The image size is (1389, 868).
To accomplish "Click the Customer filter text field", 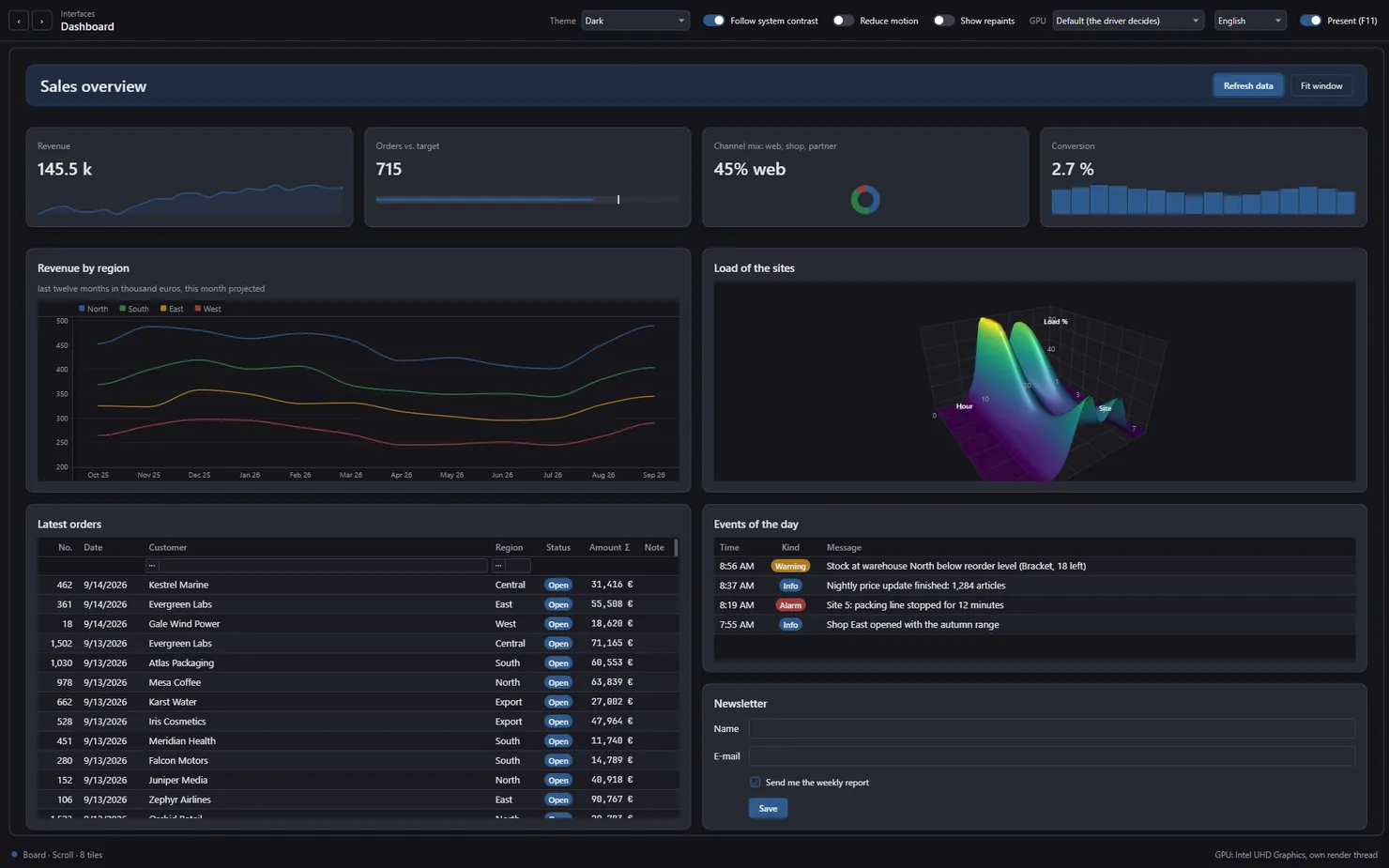I will [x=323, y=565].
